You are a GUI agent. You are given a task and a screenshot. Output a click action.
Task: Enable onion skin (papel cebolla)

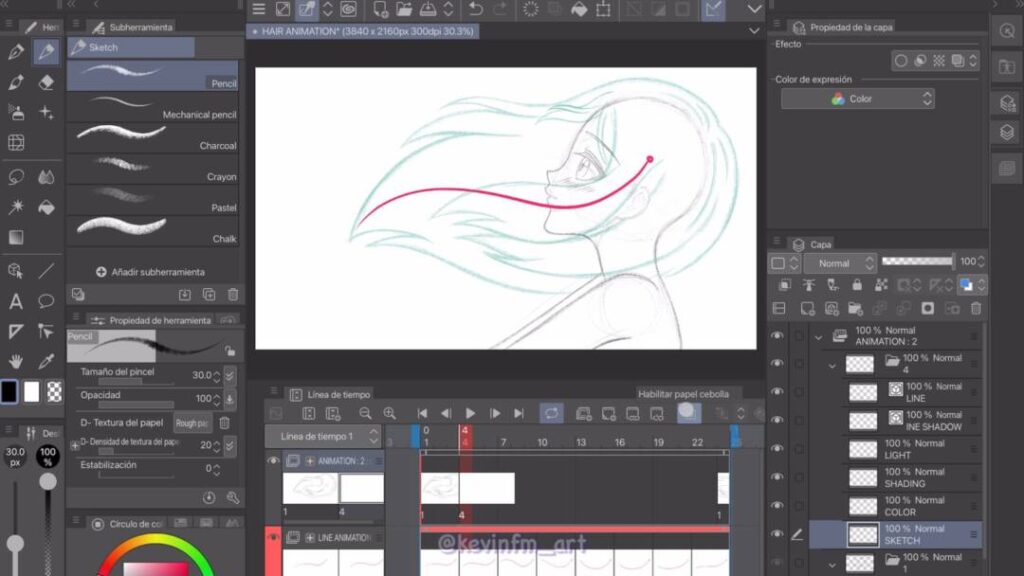[688, 413]
